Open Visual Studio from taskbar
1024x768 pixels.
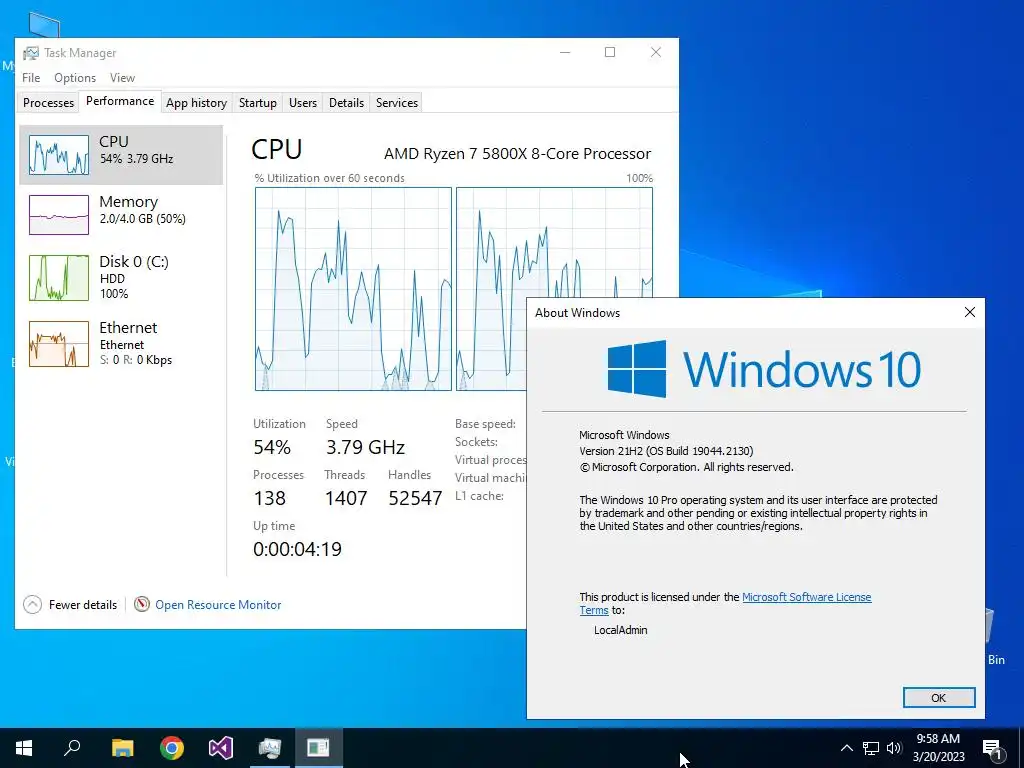click(221, 748)
